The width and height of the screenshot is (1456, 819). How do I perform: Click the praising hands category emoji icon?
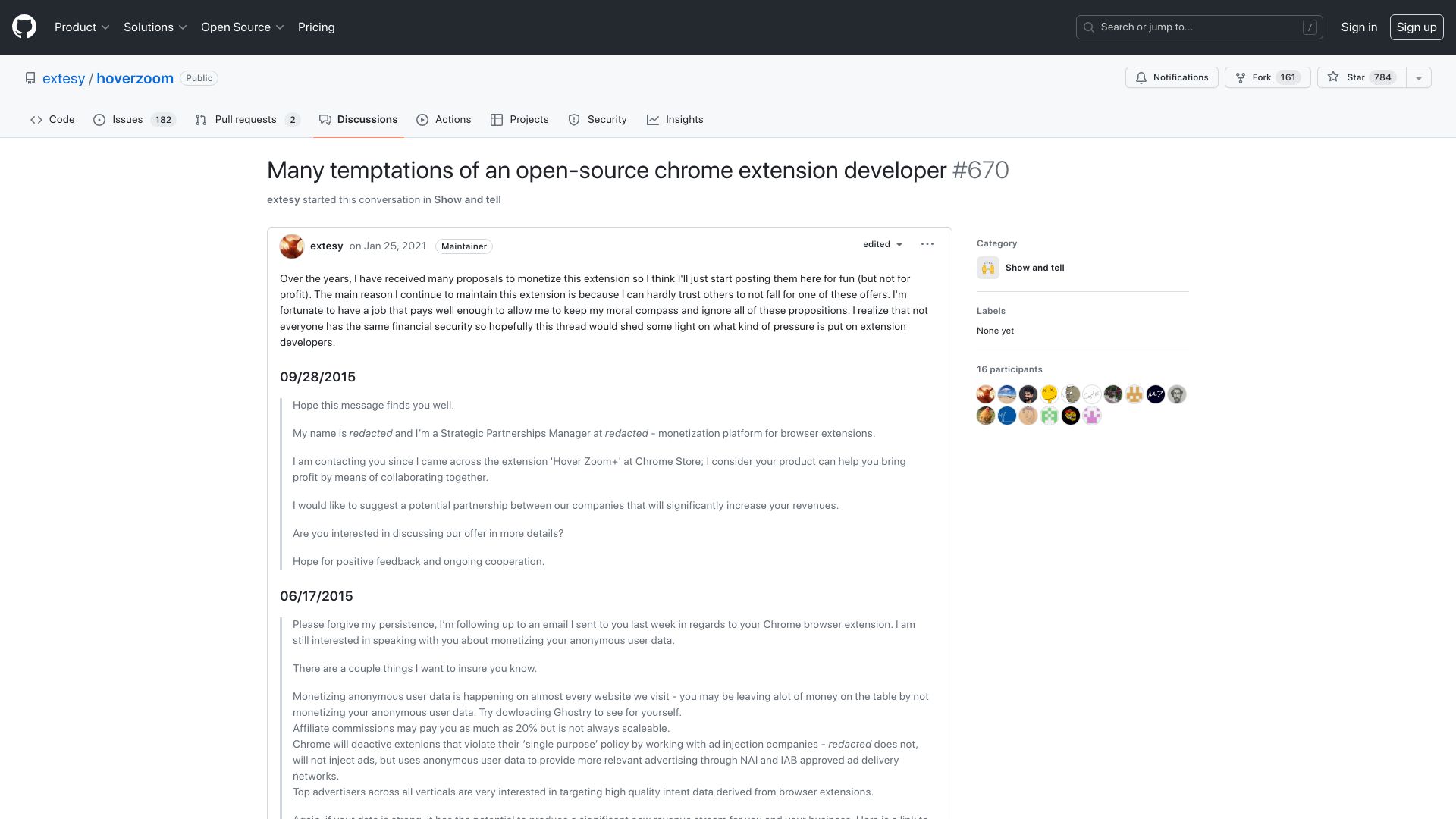coord(988,268)
